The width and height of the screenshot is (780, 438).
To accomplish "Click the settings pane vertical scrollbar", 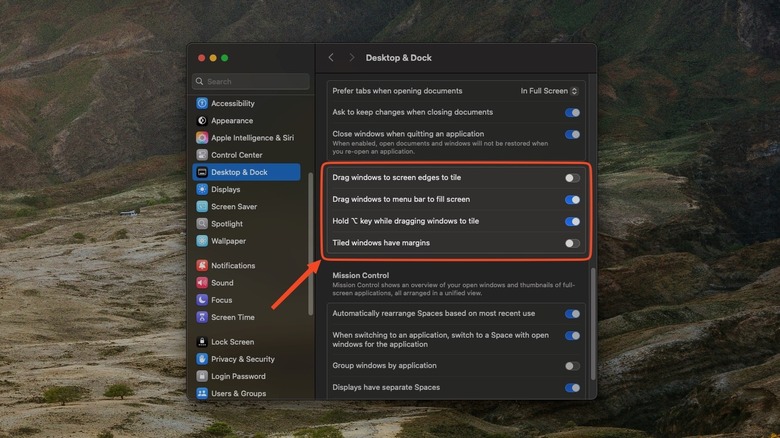I will 592,320.
